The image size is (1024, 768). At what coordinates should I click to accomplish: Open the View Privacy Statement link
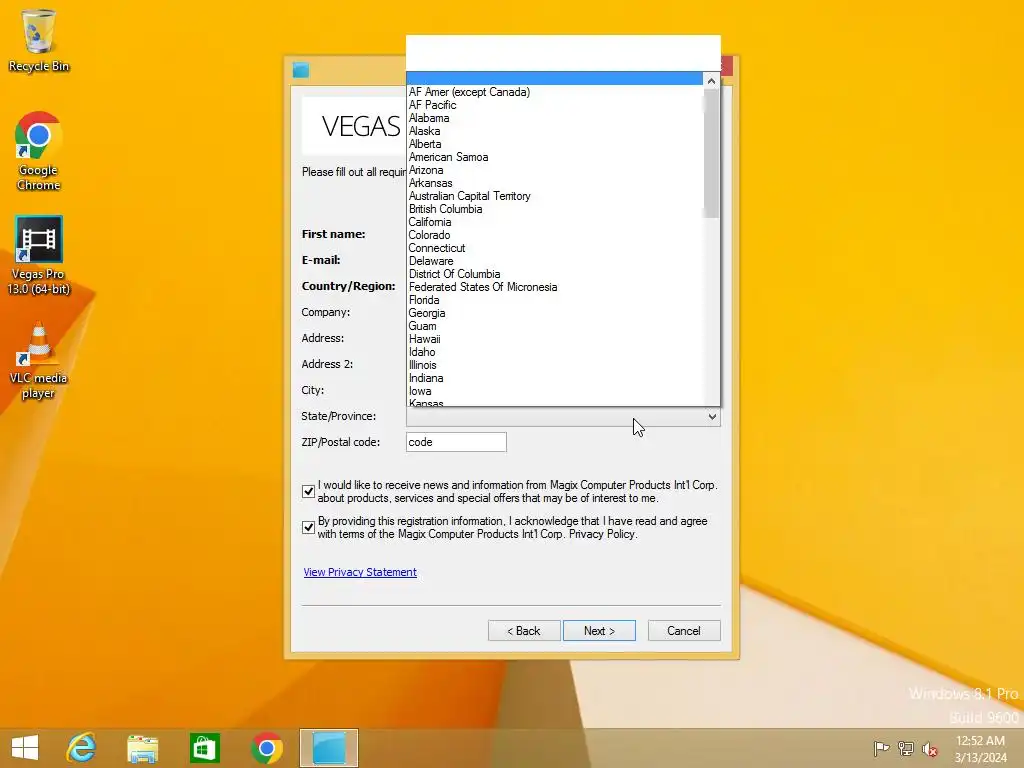pyautogui.click(x=360, y=572)
